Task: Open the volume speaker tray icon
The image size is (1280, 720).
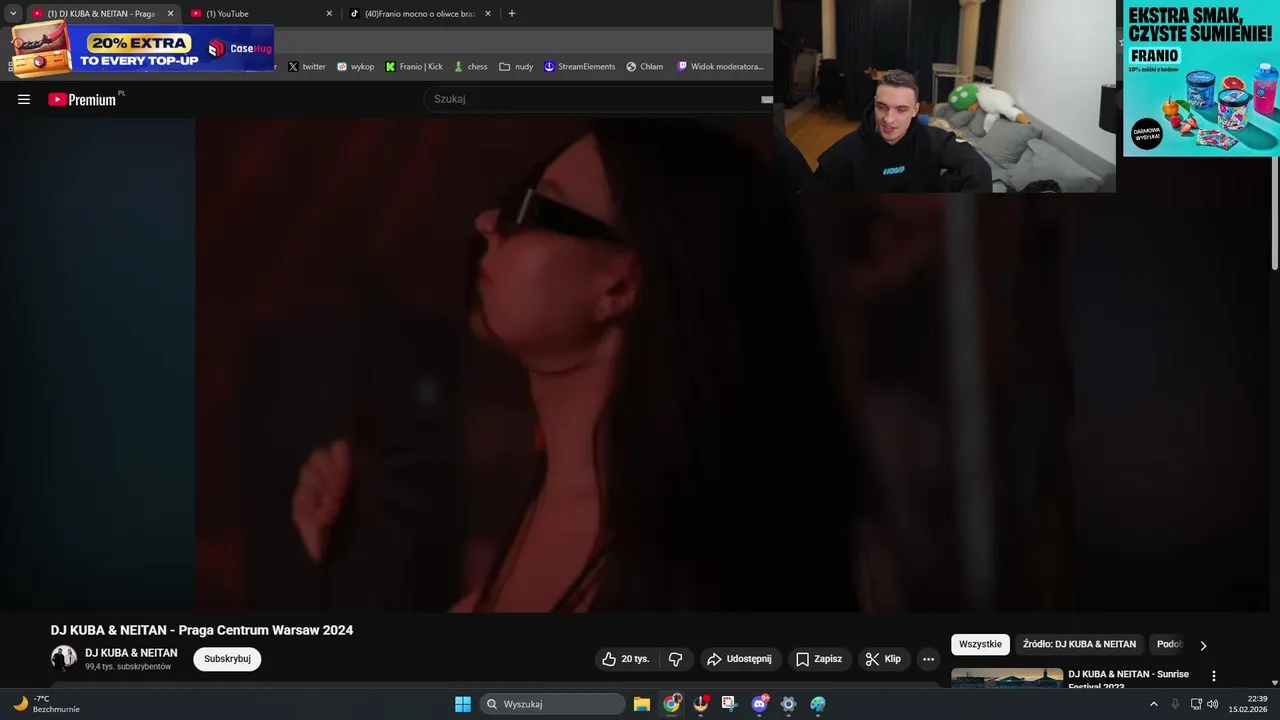Action: 1212,704
